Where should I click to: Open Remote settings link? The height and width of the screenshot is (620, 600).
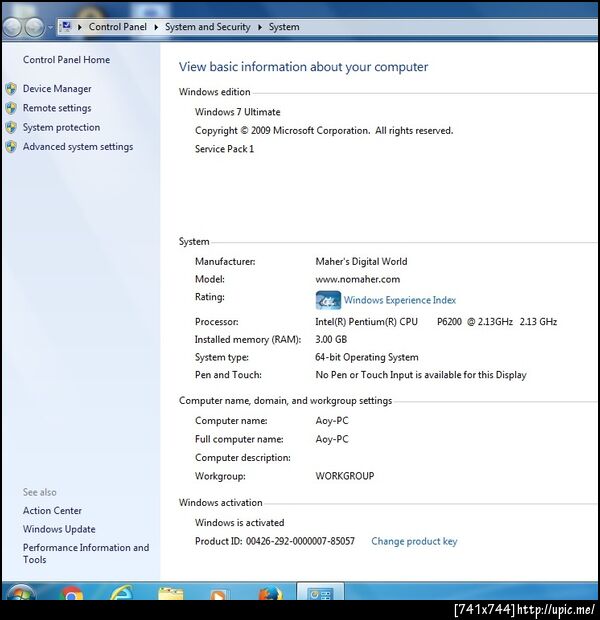(57, 108)
